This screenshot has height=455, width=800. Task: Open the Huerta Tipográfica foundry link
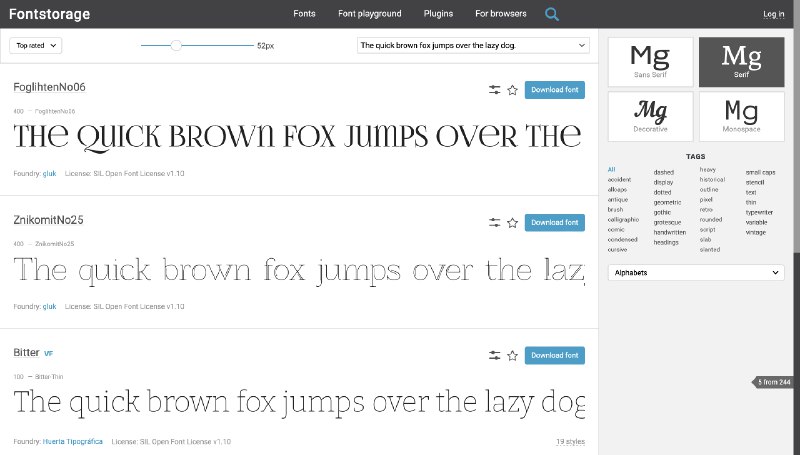point(72,441)
